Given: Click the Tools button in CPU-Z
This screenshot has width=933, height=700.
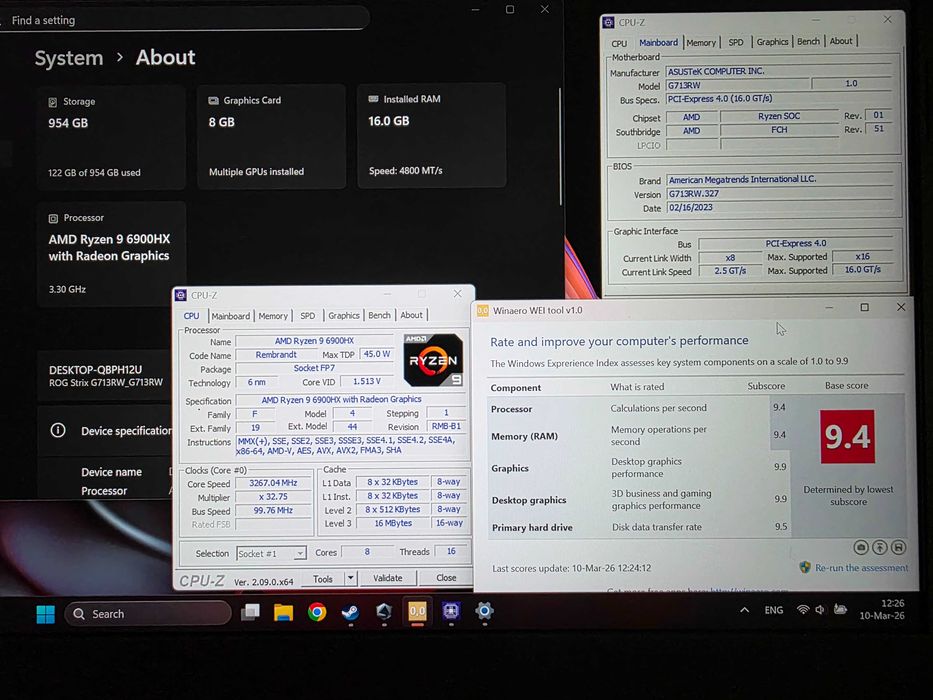Looking at the screenshot, I should [323, 578].
